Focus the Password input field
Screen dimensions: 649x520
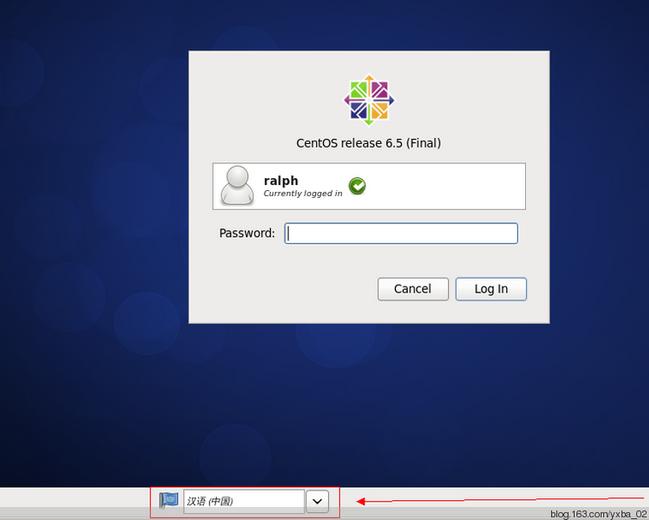click(x=401, y=234)
